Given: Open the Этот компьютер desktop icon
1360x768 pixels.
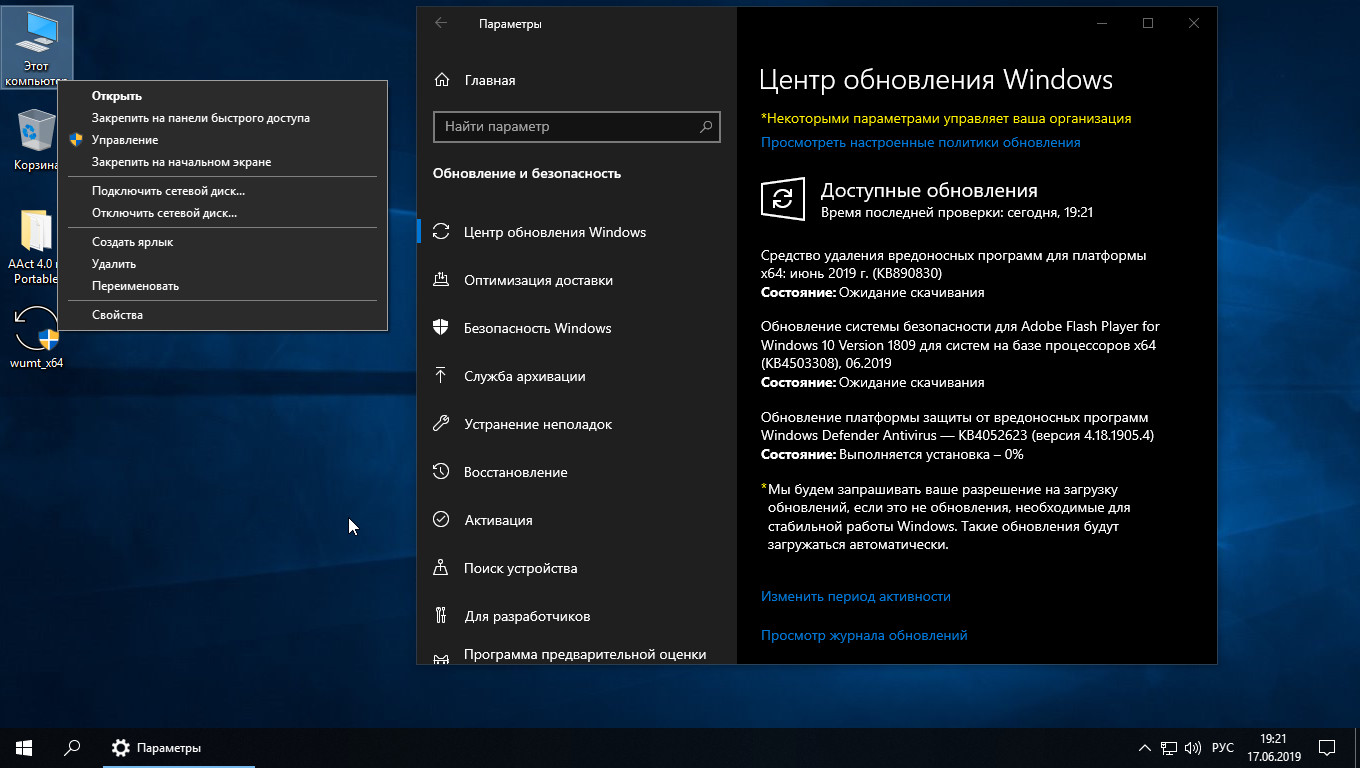Looking at the screenshot, I should 37,46.
